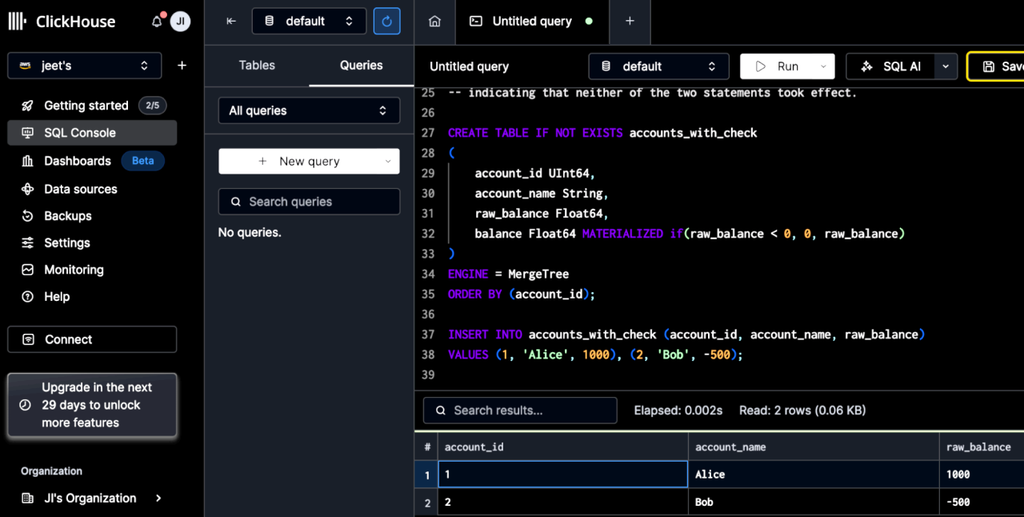
Task: Select the Bob cell
Action: pos(814,502)
